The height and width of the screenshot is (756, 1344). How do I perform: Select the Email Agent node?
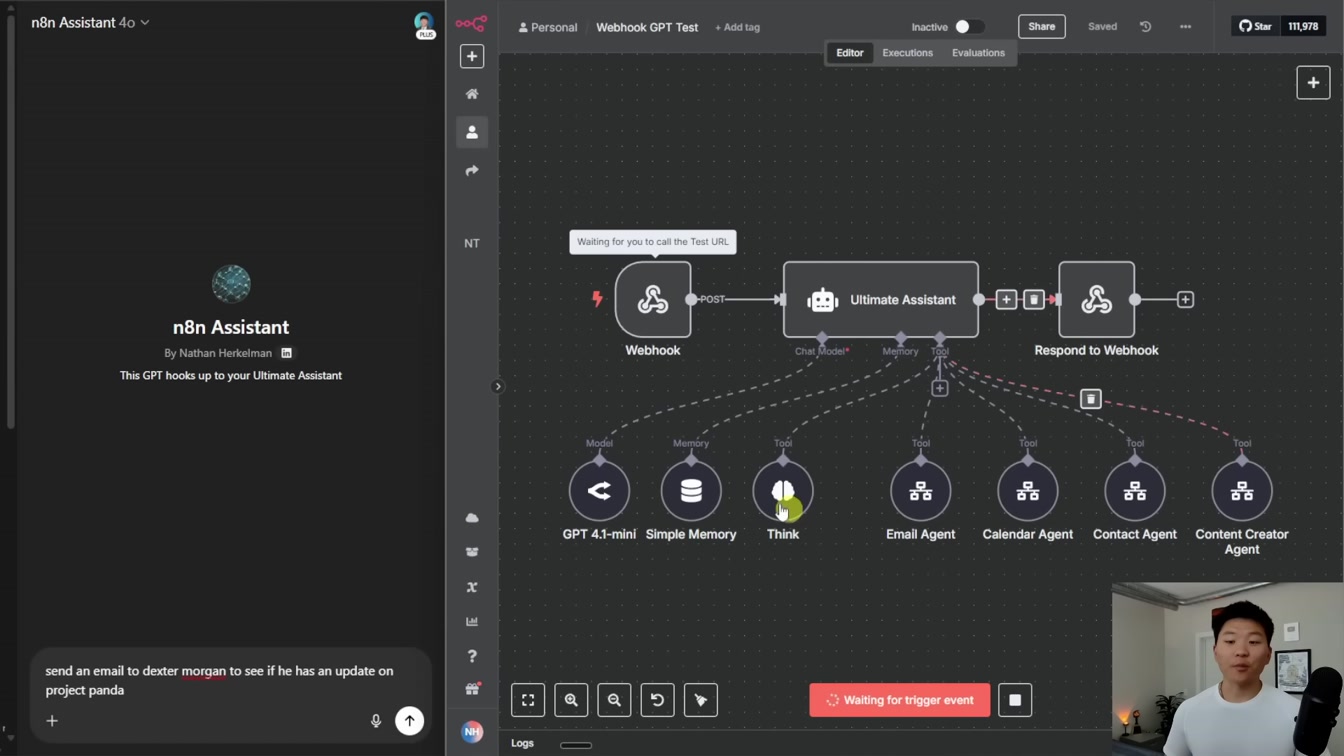(x=921, y=491)
